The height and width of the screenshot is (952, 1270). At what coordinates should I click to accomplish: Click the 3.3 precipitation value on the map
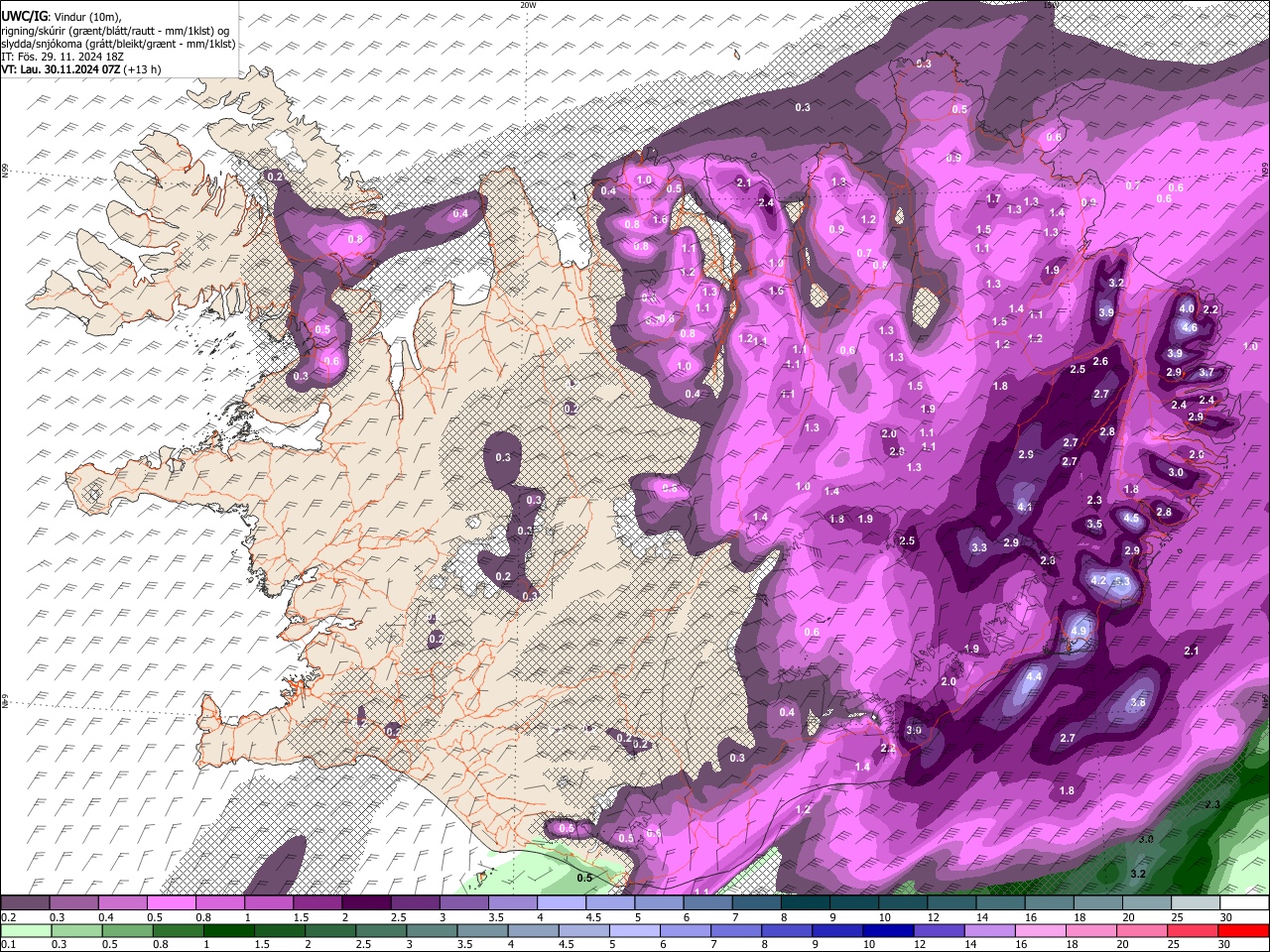click(x=979, y=547)
